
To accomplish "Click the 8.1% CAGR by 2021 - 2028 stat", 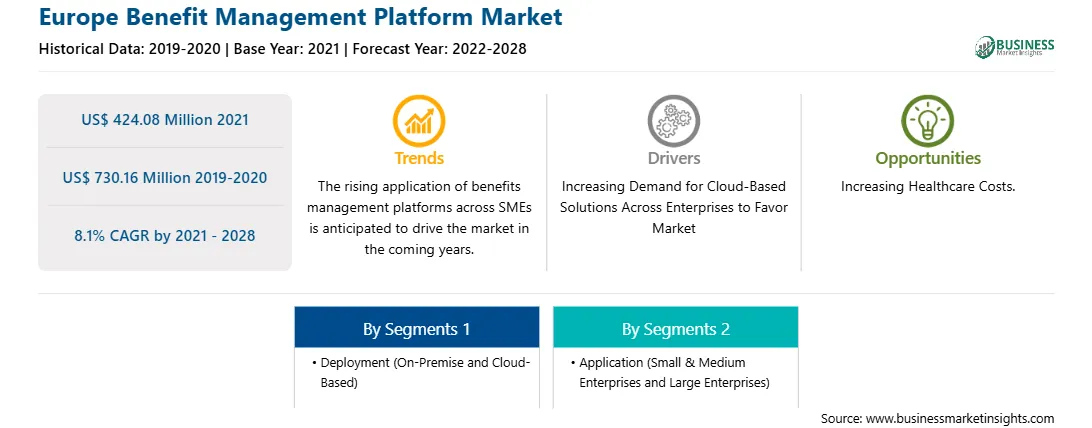I will (x=164, y=236).
